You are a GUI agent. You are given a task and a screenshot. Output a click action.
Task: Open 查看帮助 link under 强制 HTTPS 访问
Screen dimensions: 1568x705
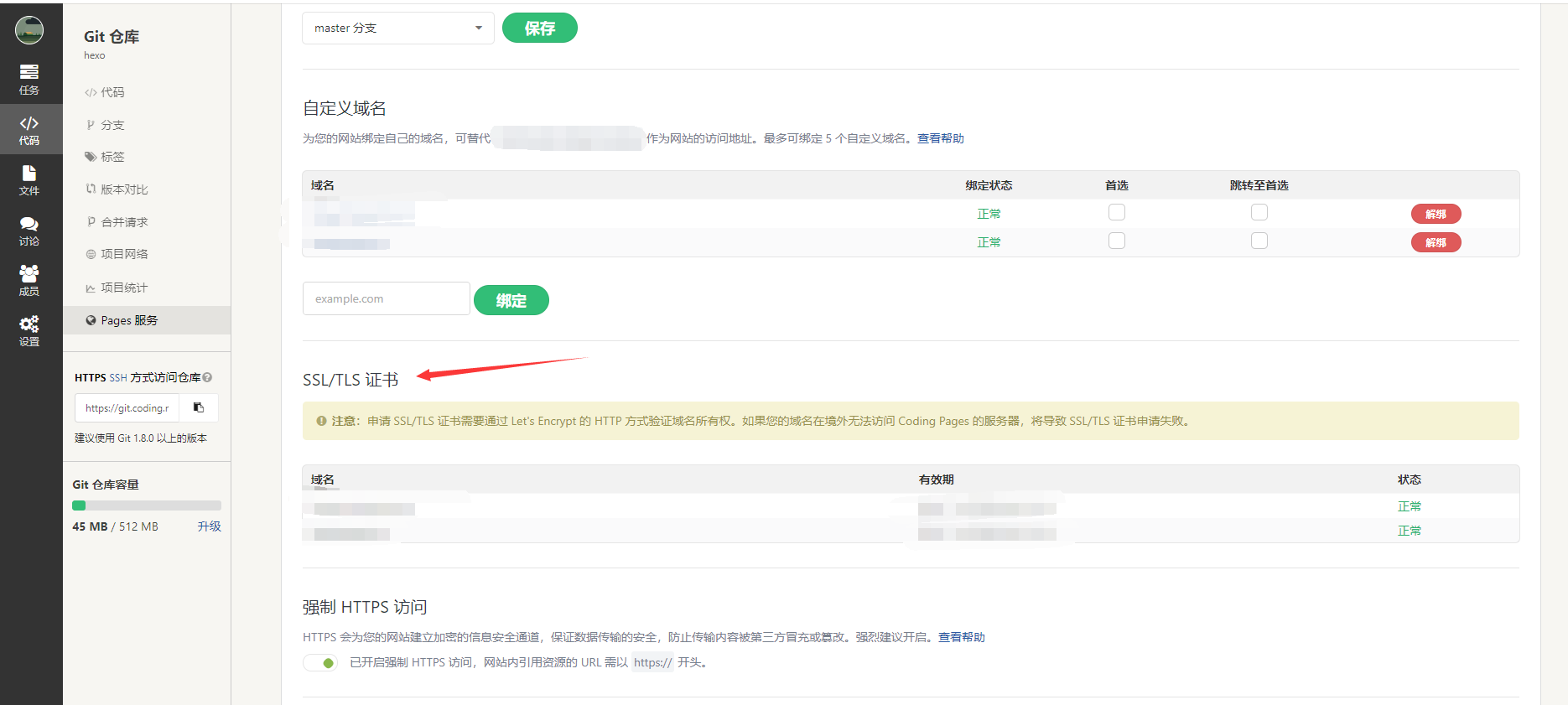click(962, 637)
